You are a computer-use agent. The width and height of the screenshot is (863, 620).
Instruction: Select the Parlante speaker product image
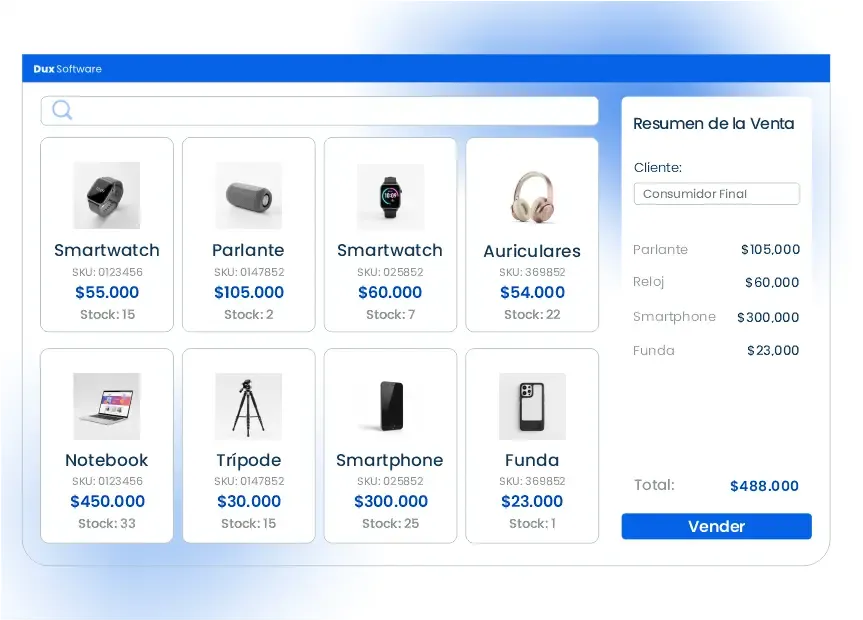pos(249,195)
